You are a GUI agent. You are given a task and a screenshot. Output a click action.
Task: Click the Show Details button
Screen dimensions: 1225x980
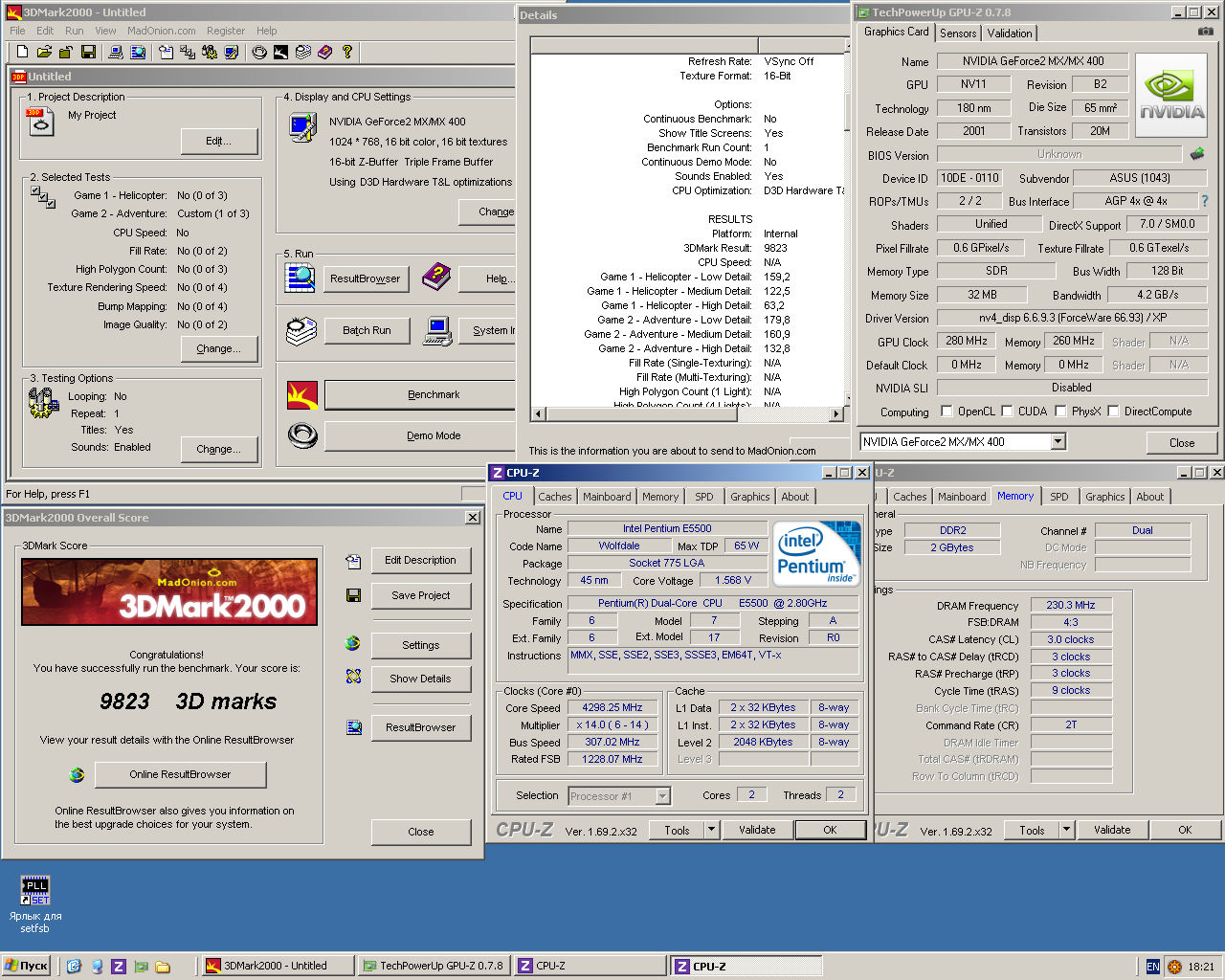pos(420,679)
